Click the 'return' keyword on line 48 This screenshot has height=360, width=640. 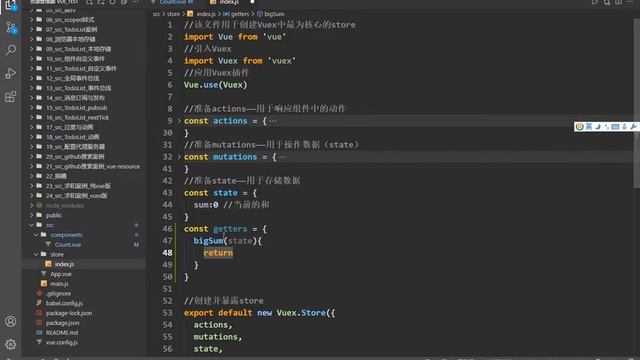pyautogui.click(x=218, y=253)
